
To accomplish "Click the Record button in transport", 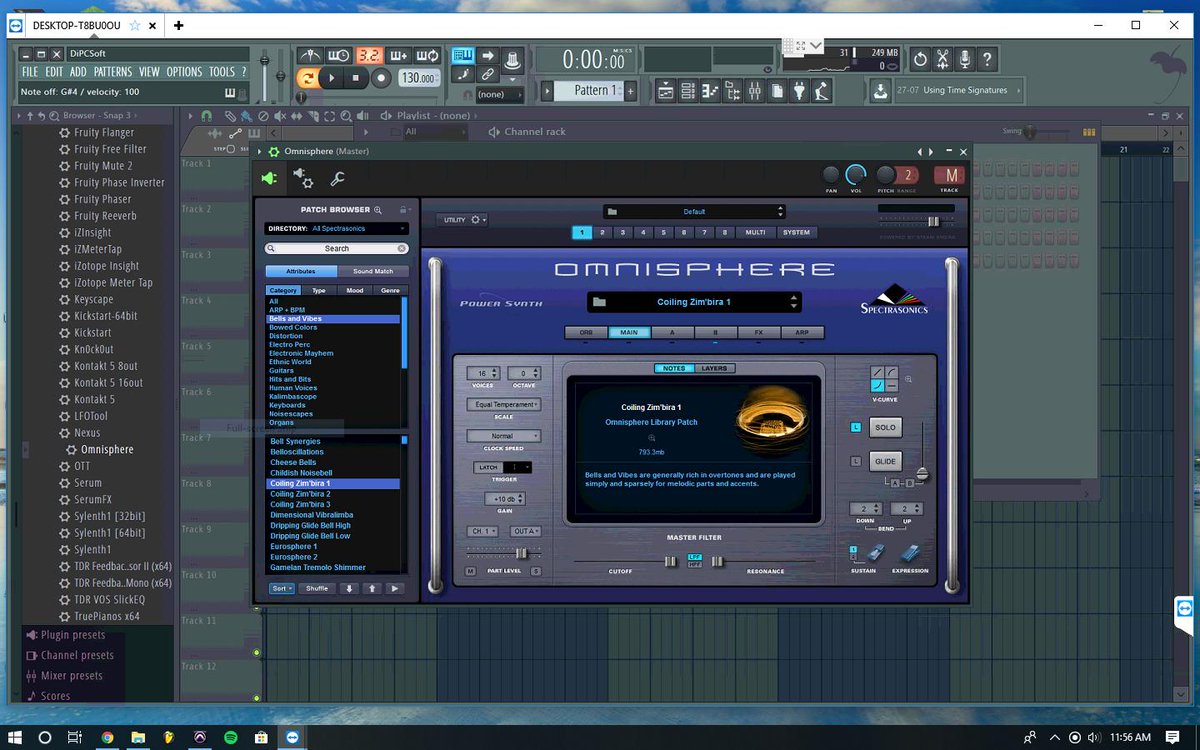I will pyautogui.click(x=381, y=78).
